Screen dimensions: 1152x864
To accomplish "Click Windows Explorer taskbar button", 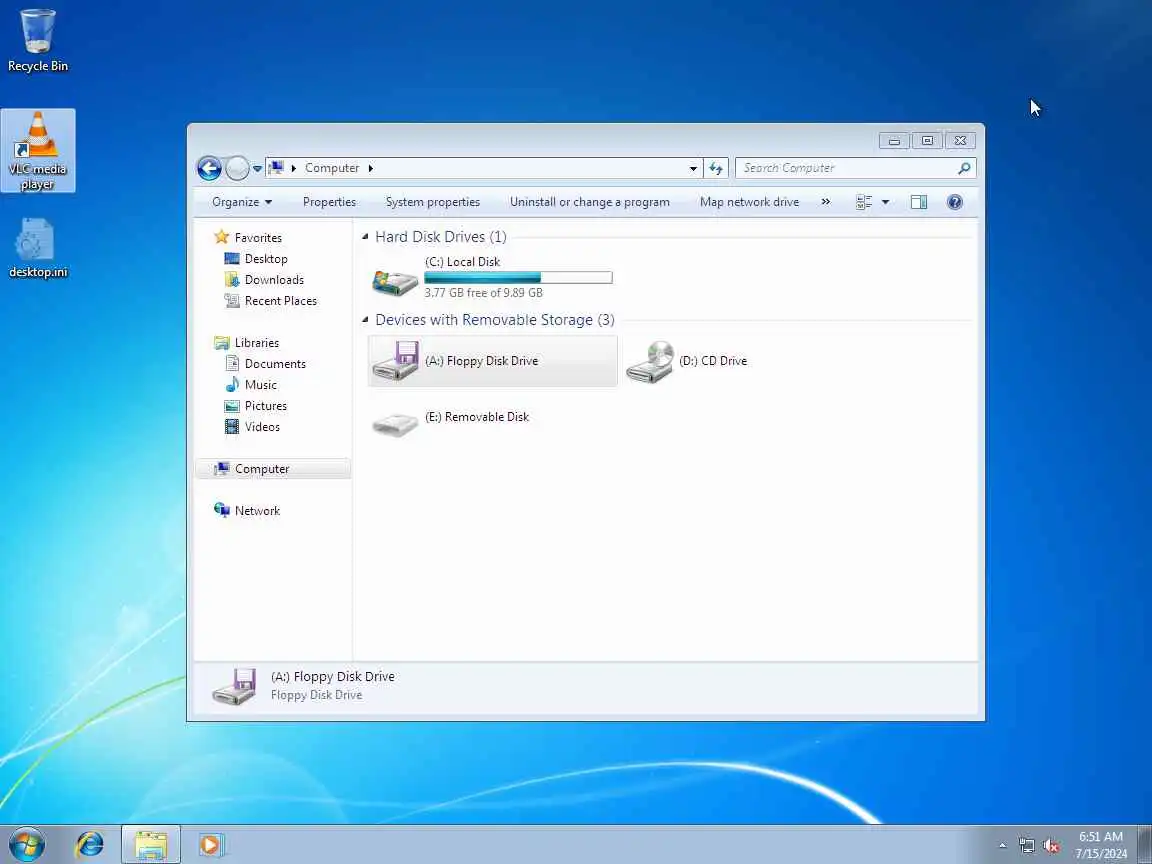I will (x=151, y=845).
